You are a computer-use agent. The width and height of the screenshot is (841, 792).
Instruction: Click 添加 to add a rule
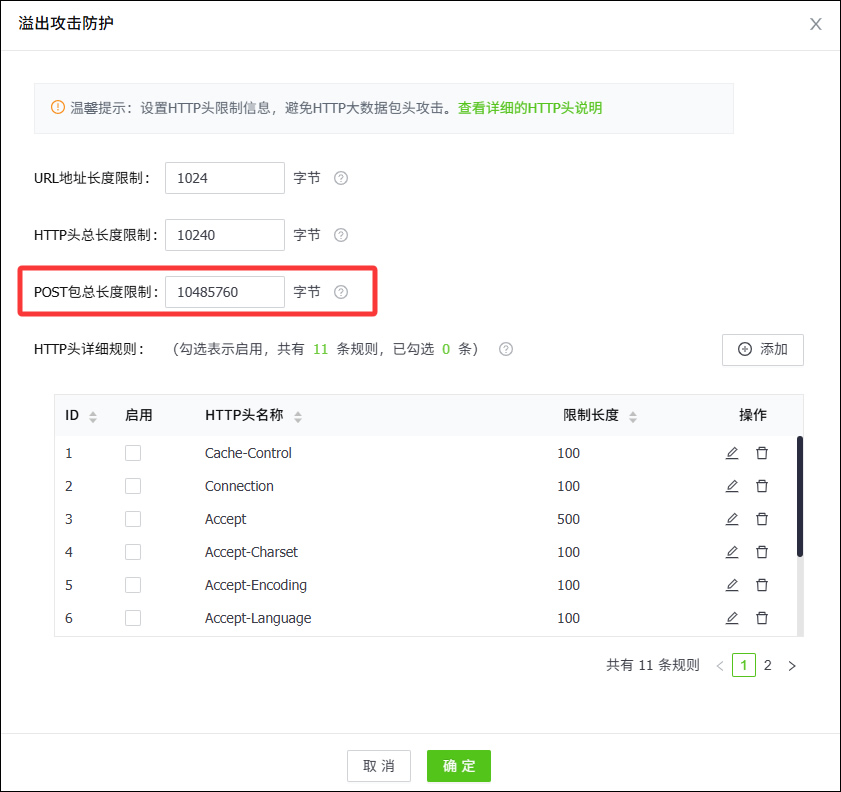pos(763,350)
